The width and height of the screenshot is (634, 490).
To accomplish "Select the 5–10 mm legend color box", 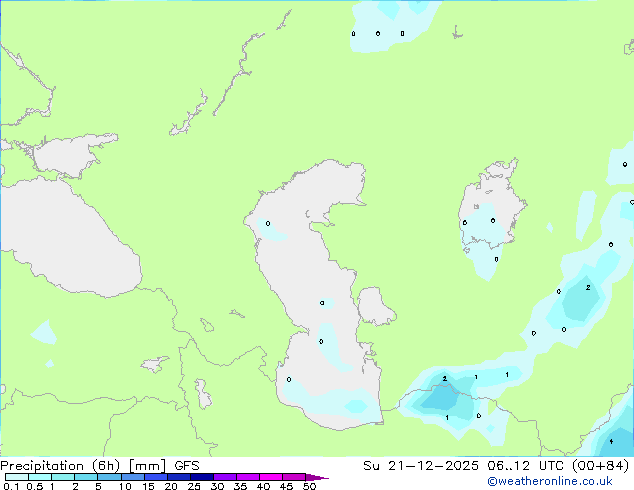I will click(109, 477).
